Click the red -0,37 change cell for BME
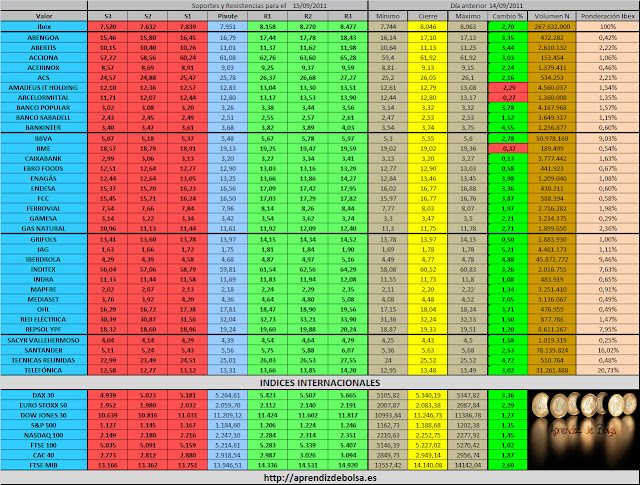 coord(508,149)
